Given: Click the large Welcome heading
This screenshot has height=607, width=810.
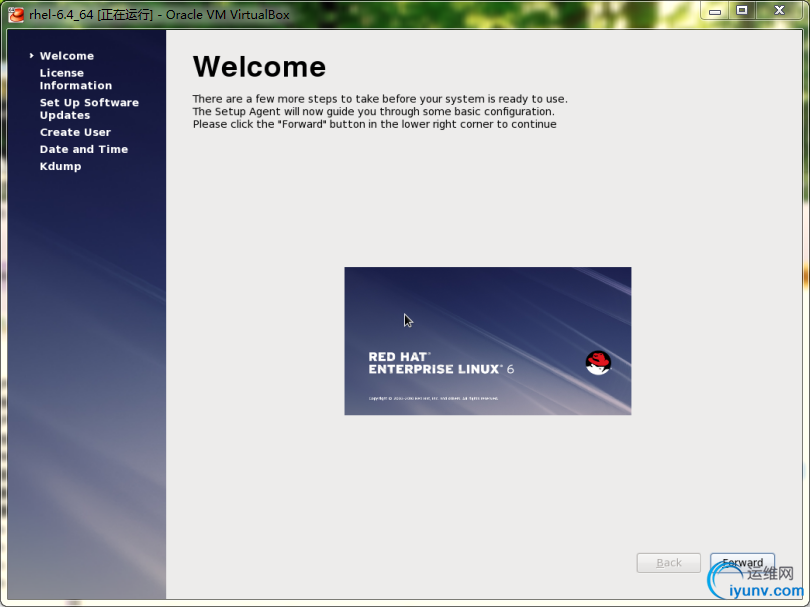Looking at the screenshot, I should [259, 67].
